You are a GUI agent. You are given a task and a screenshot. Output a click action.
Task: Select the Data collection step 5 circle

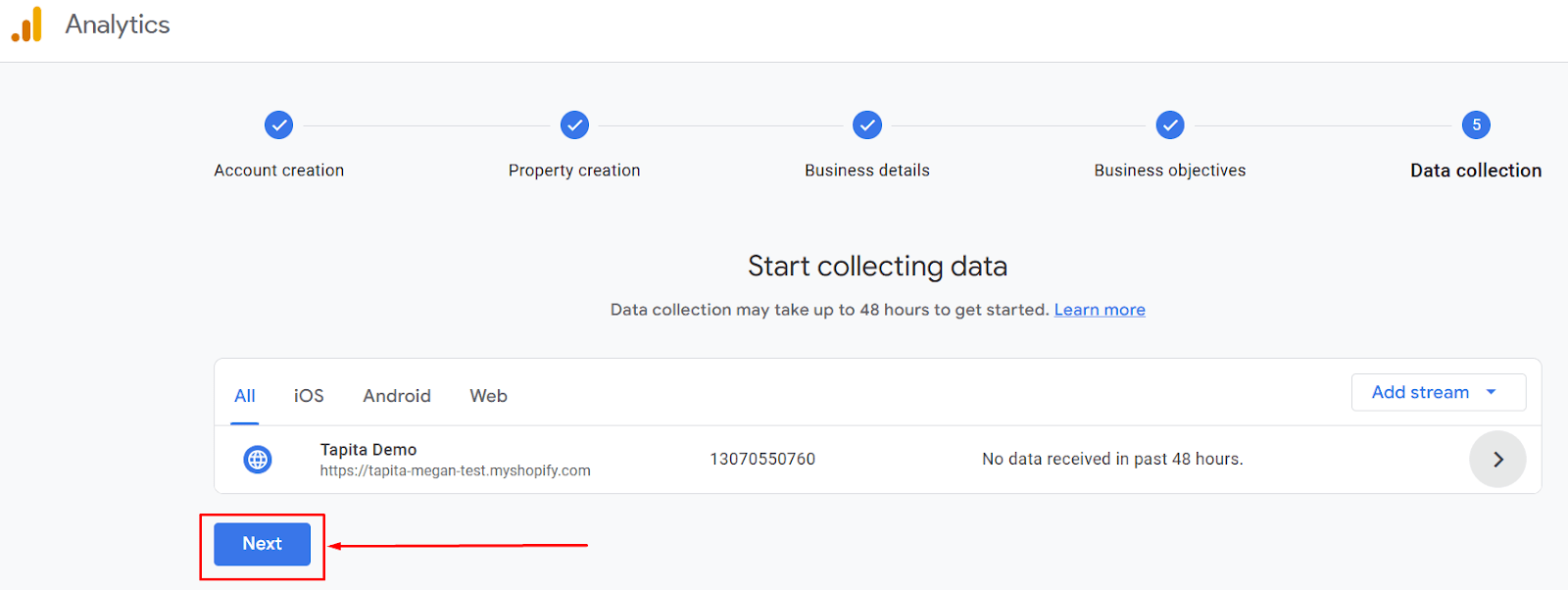click(1476, 125)
